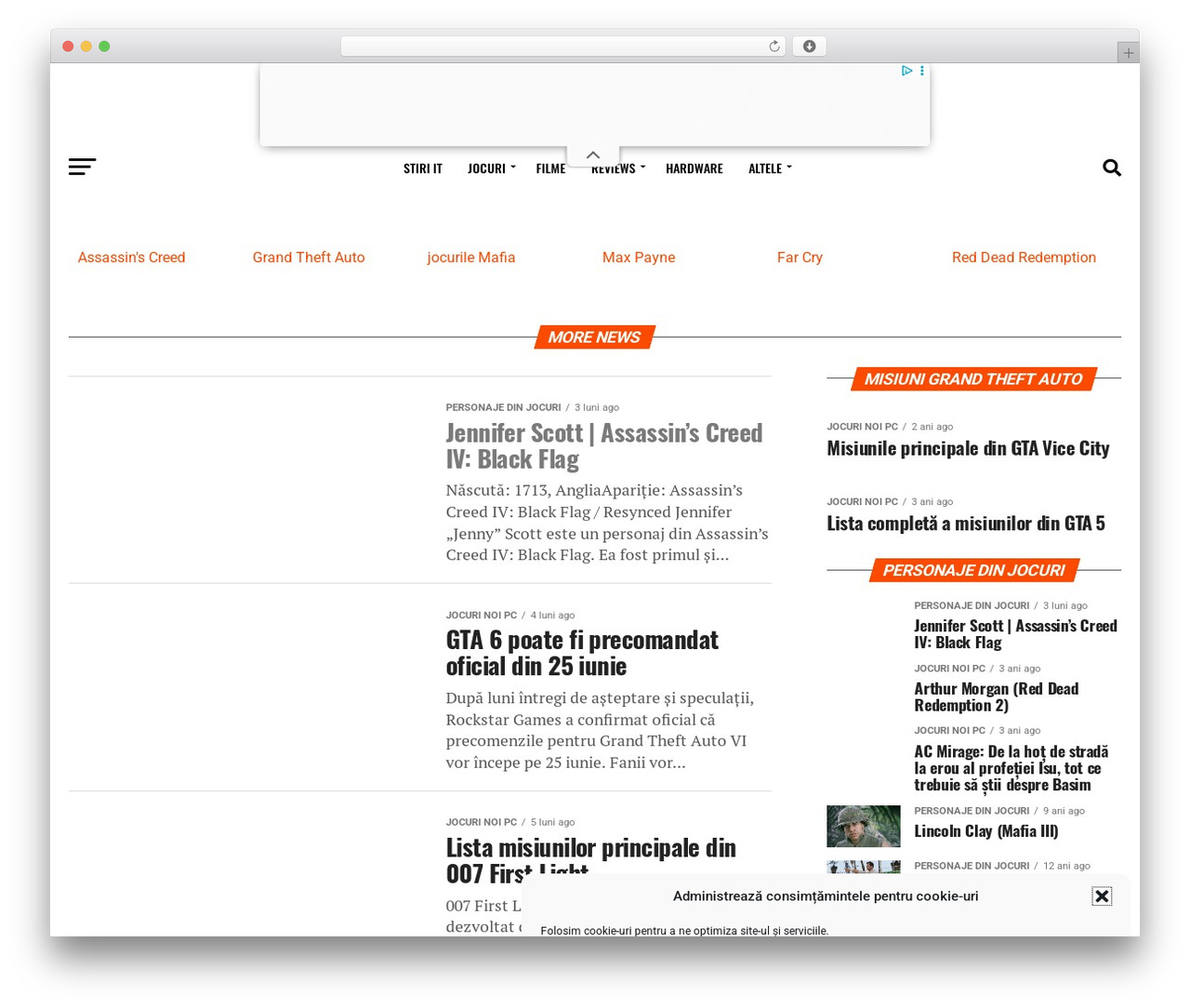Click the browser address bar
Viewport: 1190px width, 1008px height.
[563, 46]
